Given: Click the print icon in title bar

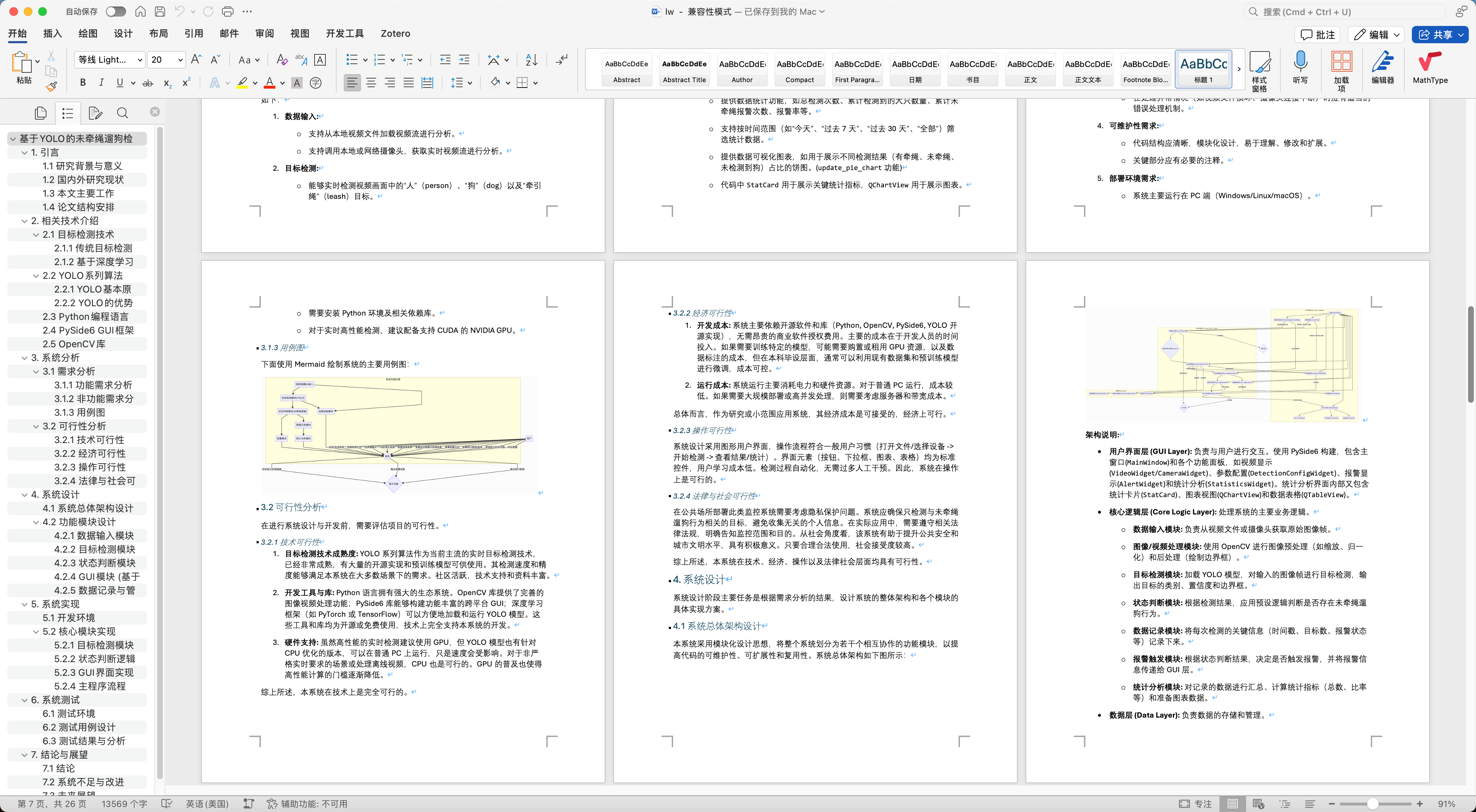Looking at the screenshot, I should pyautogui.click(x=227, y=12).
